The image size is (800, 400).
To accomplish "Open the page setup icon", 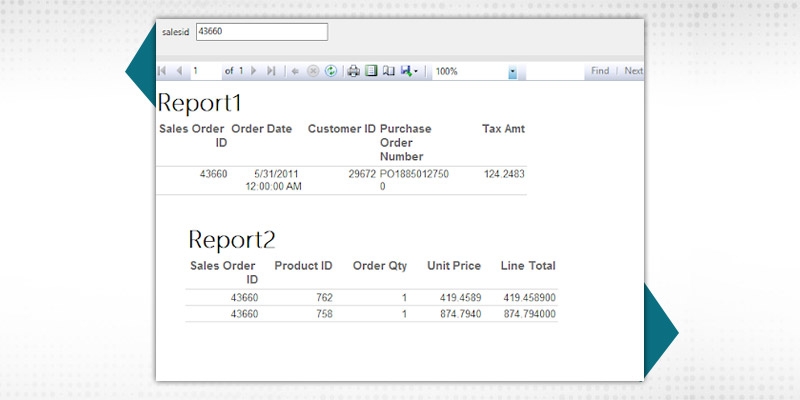I will click(389, 71).
